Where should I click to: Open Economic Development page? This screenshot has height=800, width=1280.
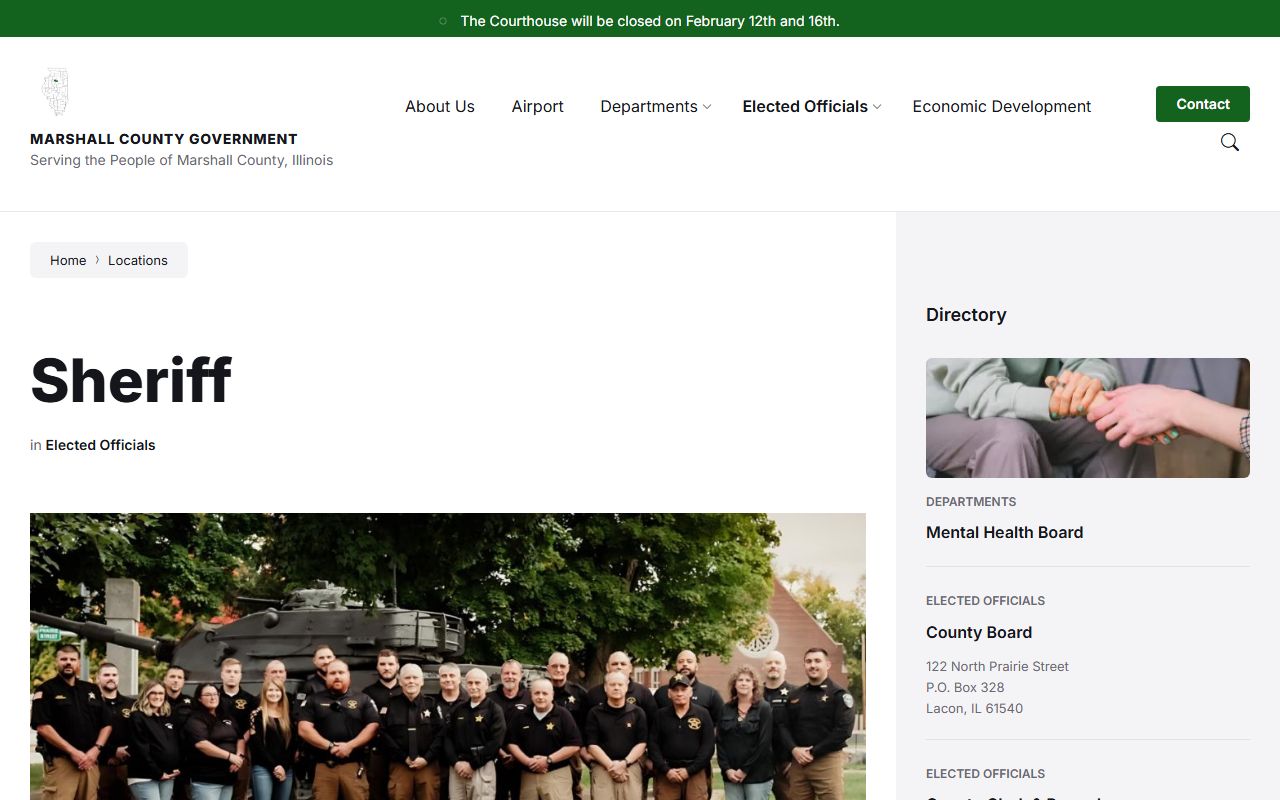(x=1002, y=106)
